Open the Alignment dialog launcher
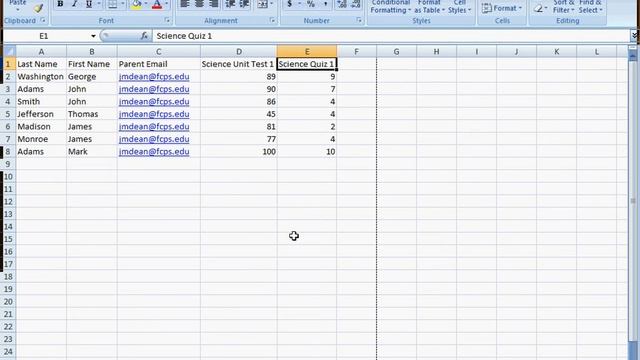This screenshot has width=640, height=360. point(273,20)
